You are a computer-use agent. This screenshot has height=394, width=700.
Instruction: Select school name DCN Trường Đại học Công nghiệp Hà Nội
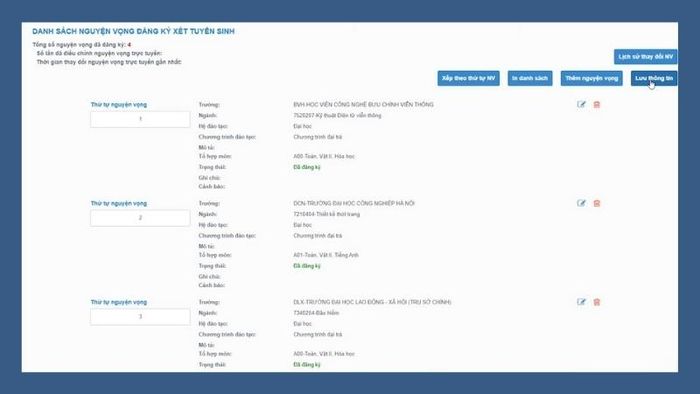pyautogui.click(x=354, y=203)
